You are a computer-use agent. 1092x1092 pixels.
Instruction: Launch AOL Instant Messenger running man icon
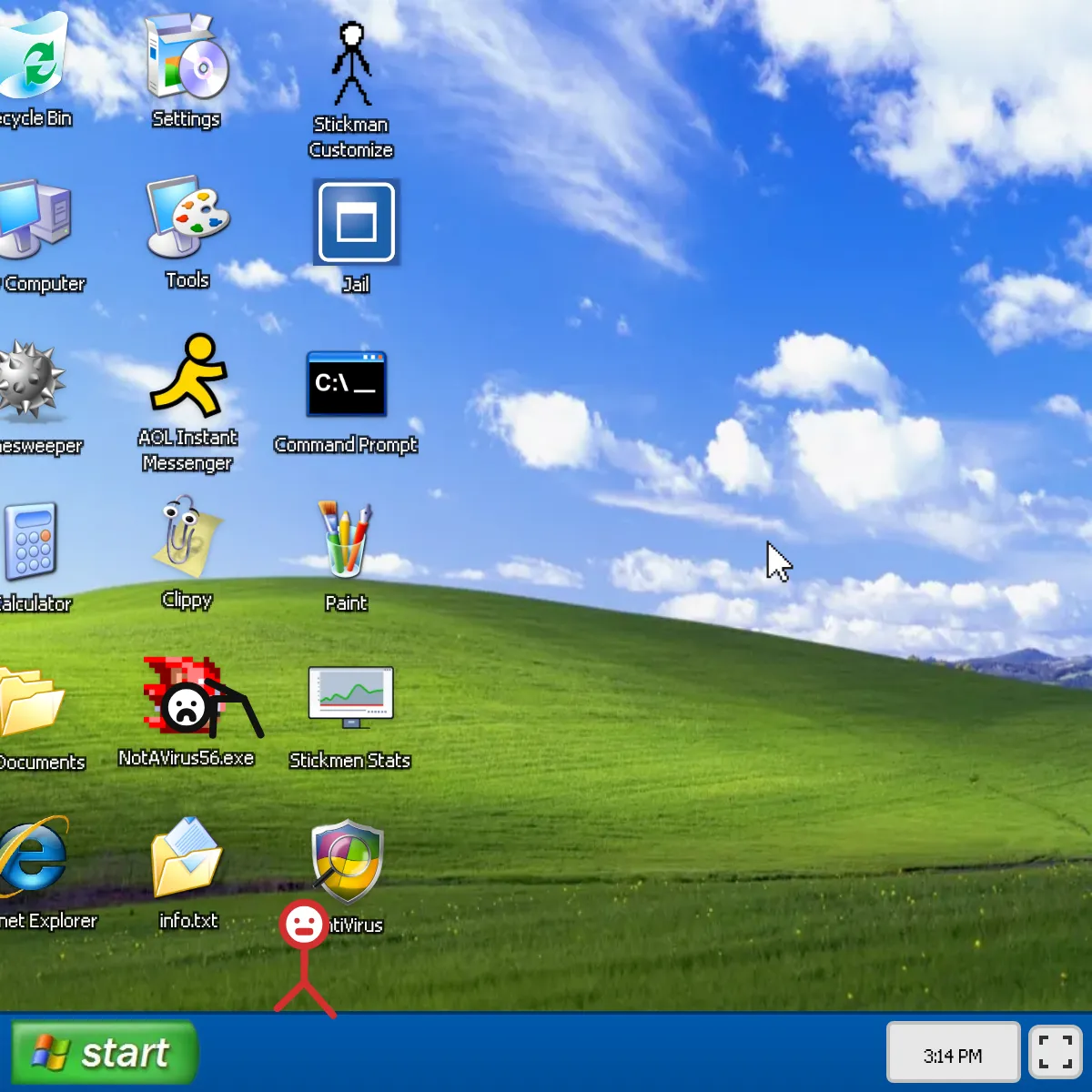188,375
